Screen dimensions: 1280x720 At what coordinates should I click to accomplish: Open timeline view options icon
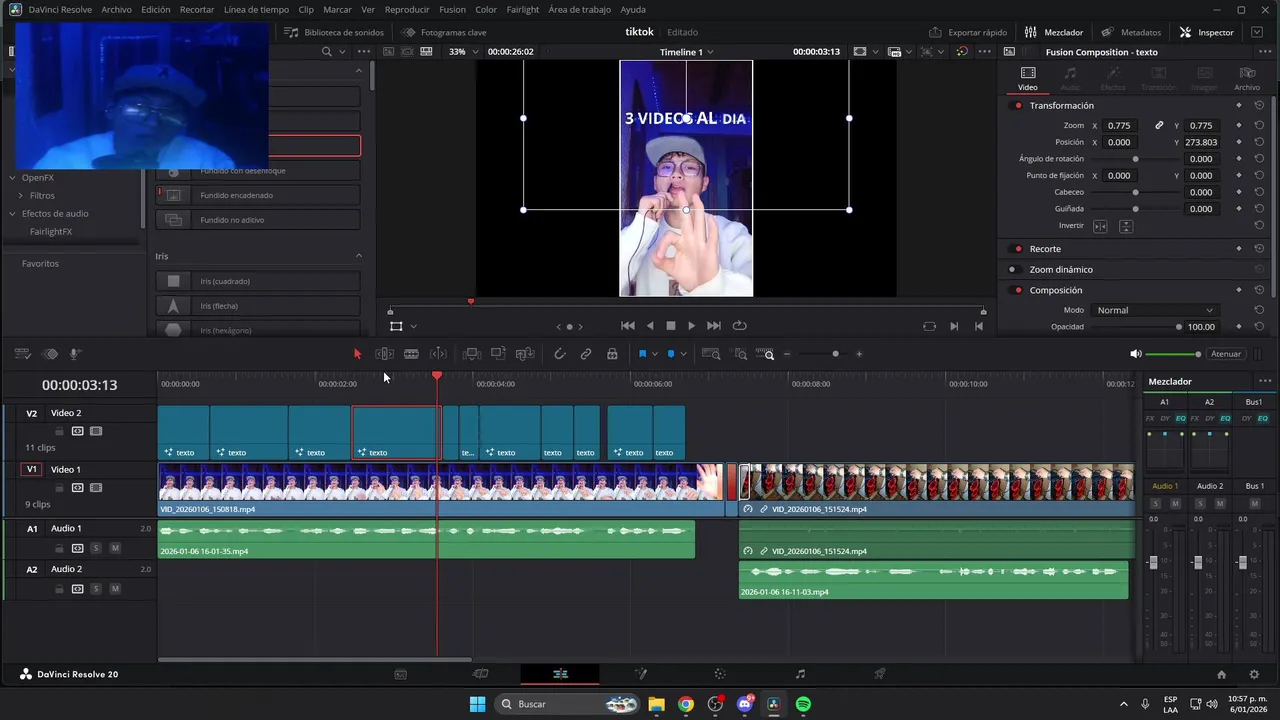[22, 354]
